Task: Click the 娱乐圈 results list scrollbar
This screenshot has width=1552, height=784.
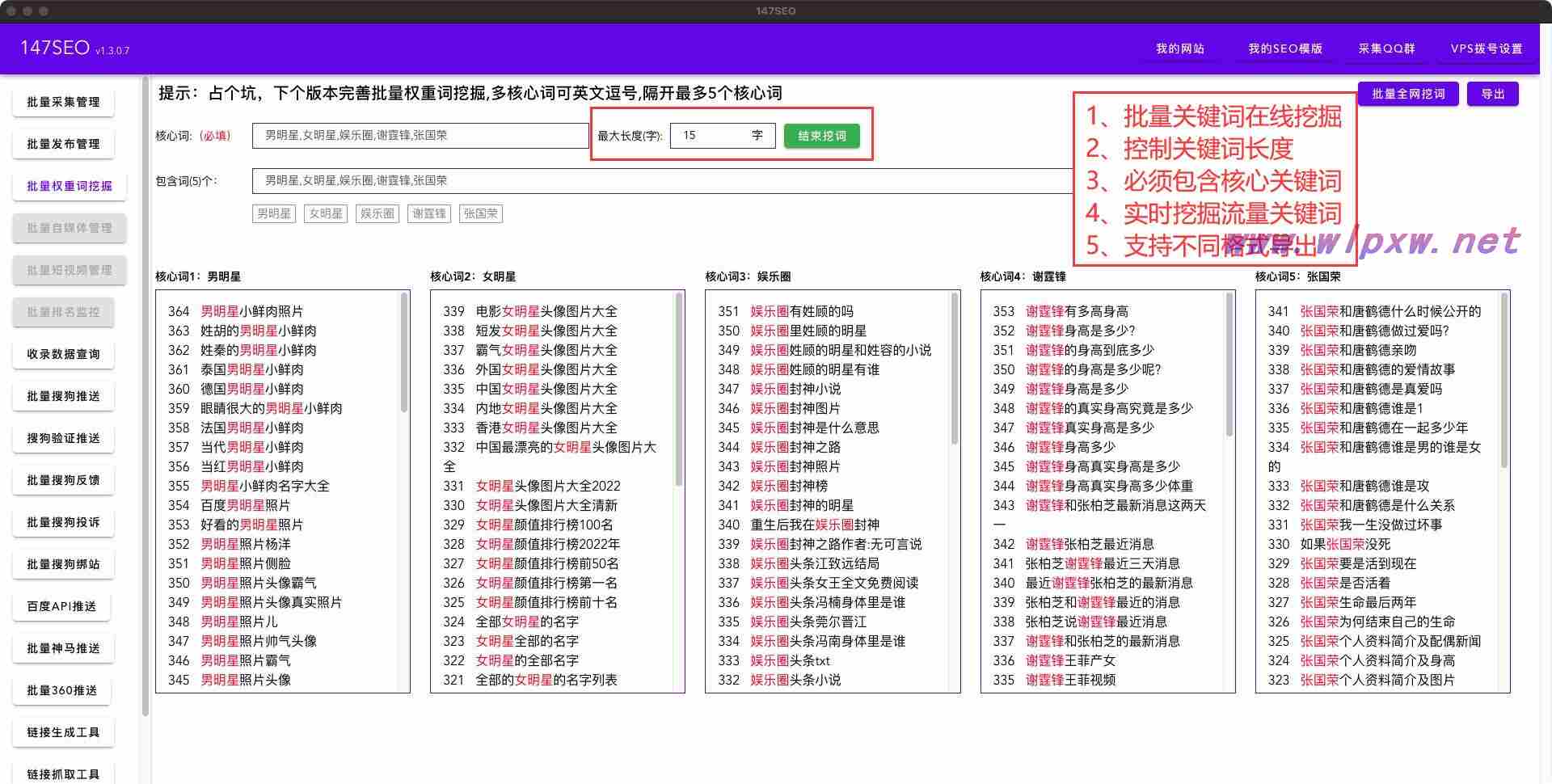Action: 955,369
